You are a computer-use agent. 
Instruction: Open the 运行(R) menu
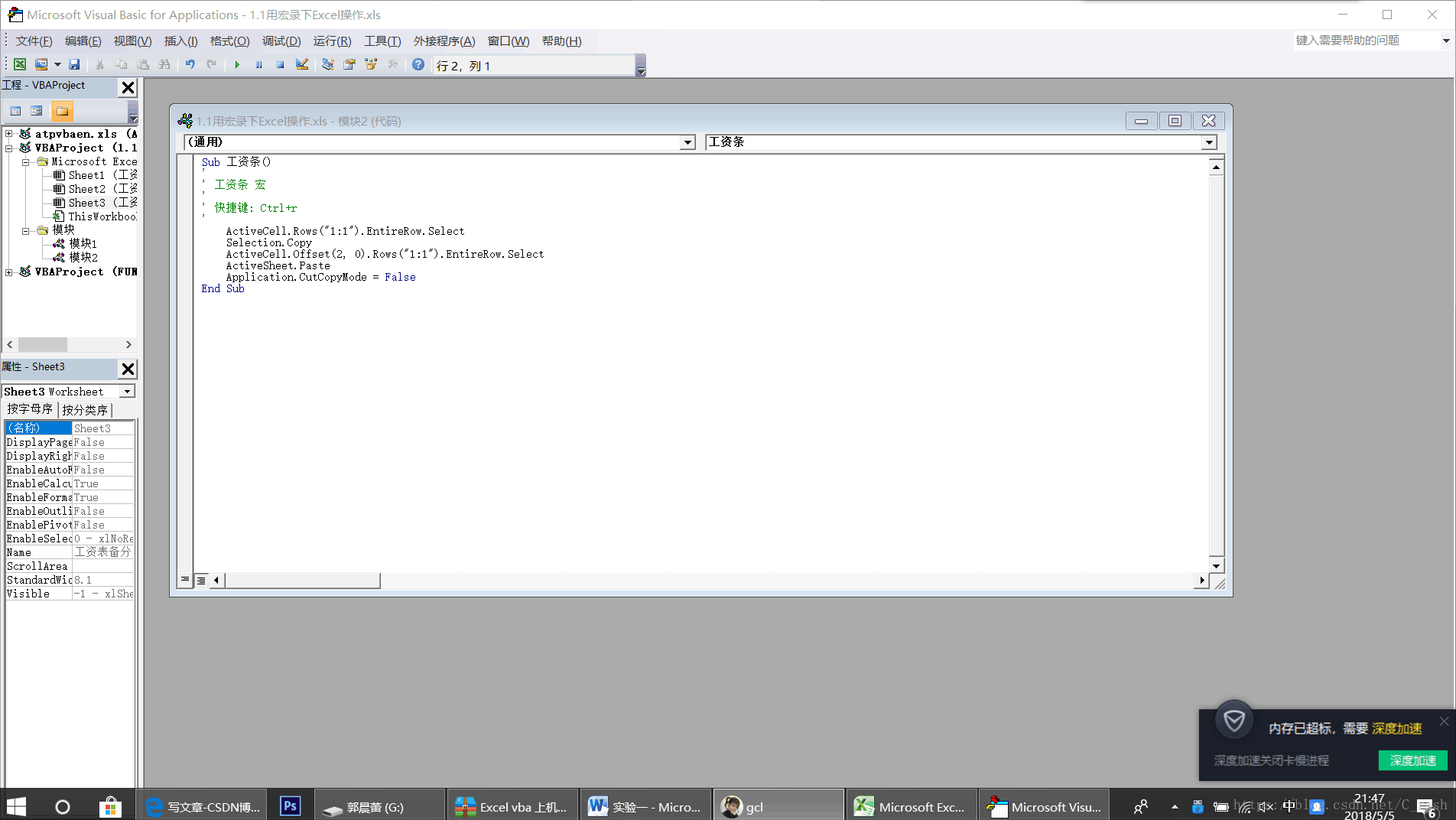(332, 41)
